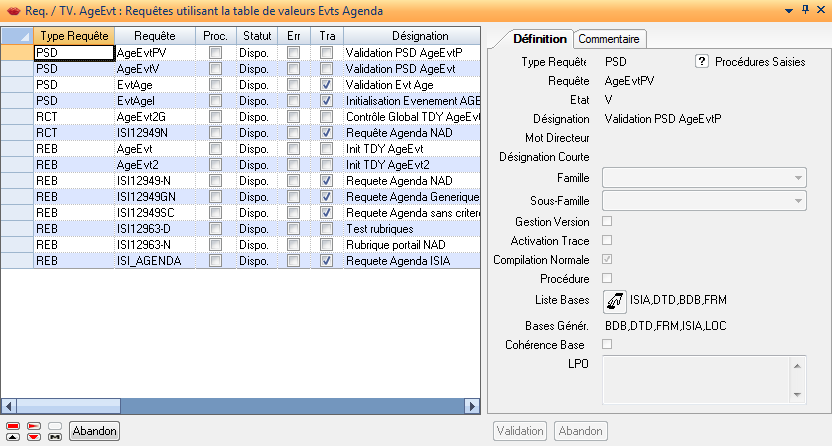Click the red down-arrow icon
This screenshot has width=832, height=446.
click(x=34, y=436)
